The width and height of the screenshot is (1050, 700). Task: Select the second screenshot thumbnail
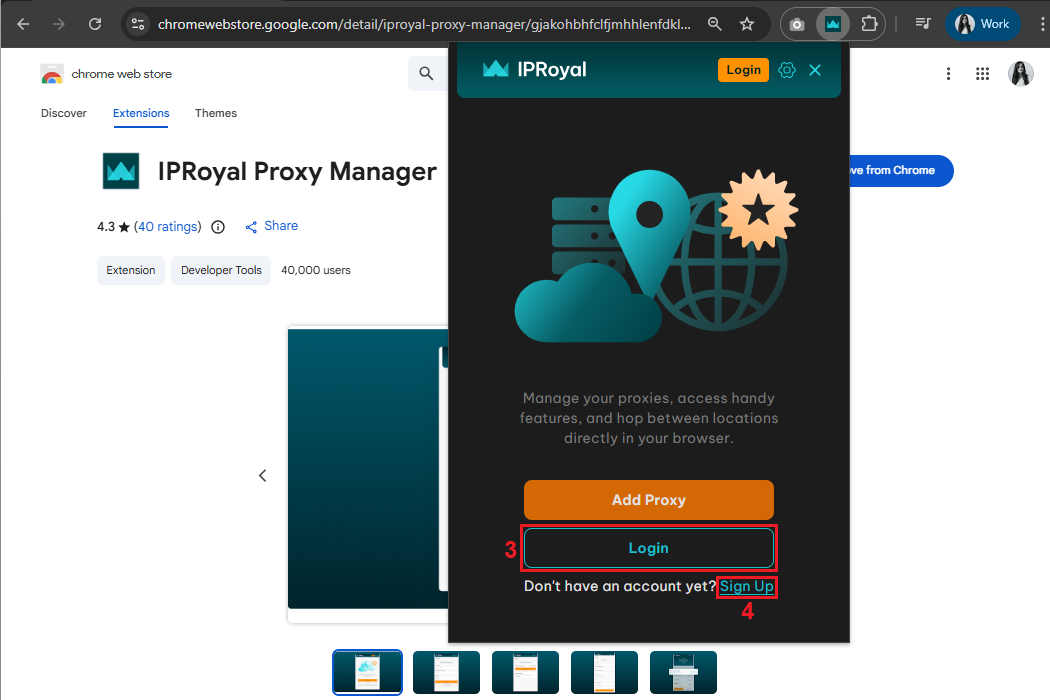(446, 672)
